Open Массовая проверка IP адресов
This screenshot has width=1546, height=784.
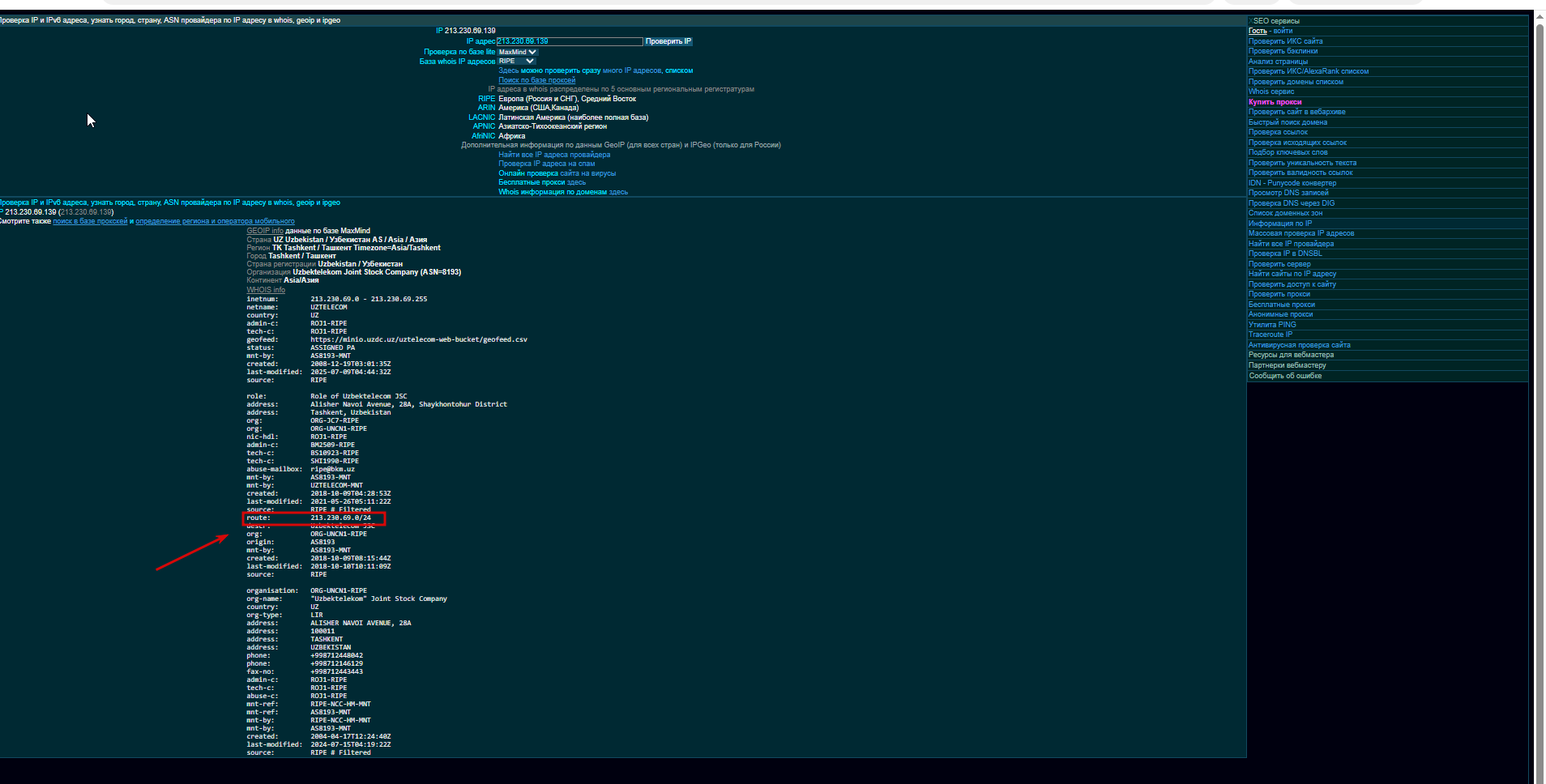[x=1301, y=233]
